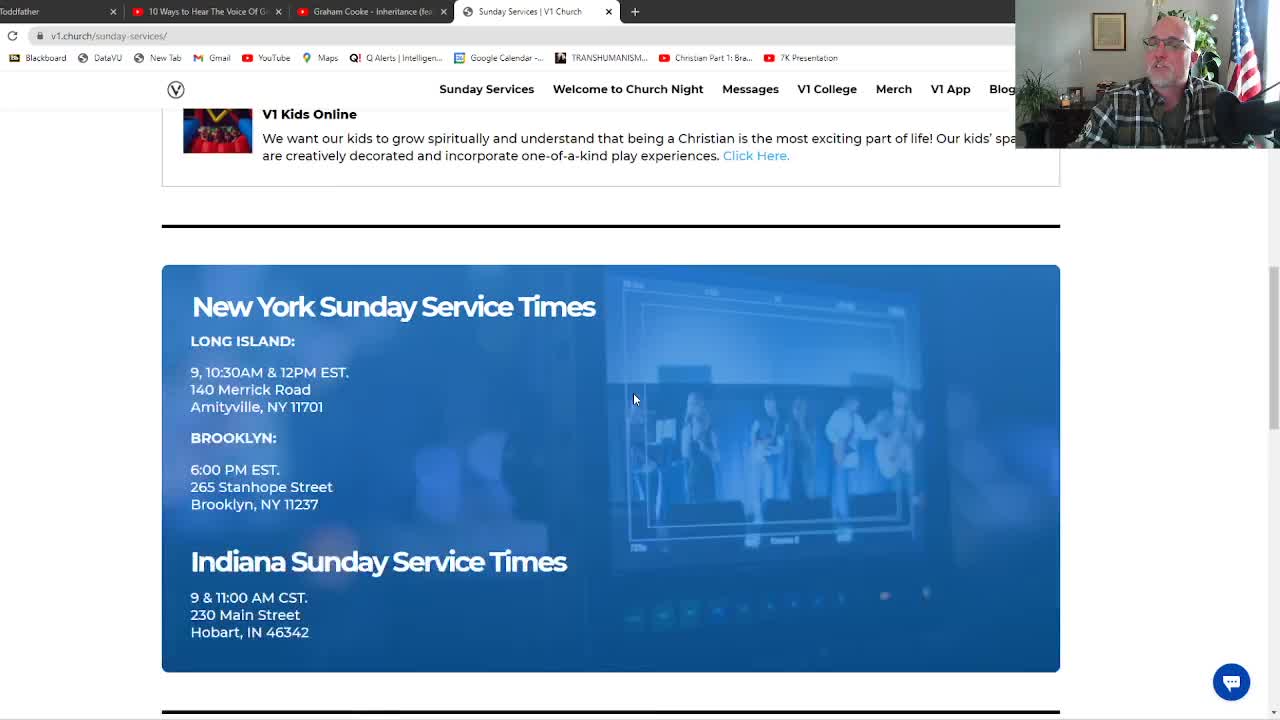Close the Toddfather tab
Image resolution: width=1280 pixels, height=720 pixels.
click(x=113, y=12)
